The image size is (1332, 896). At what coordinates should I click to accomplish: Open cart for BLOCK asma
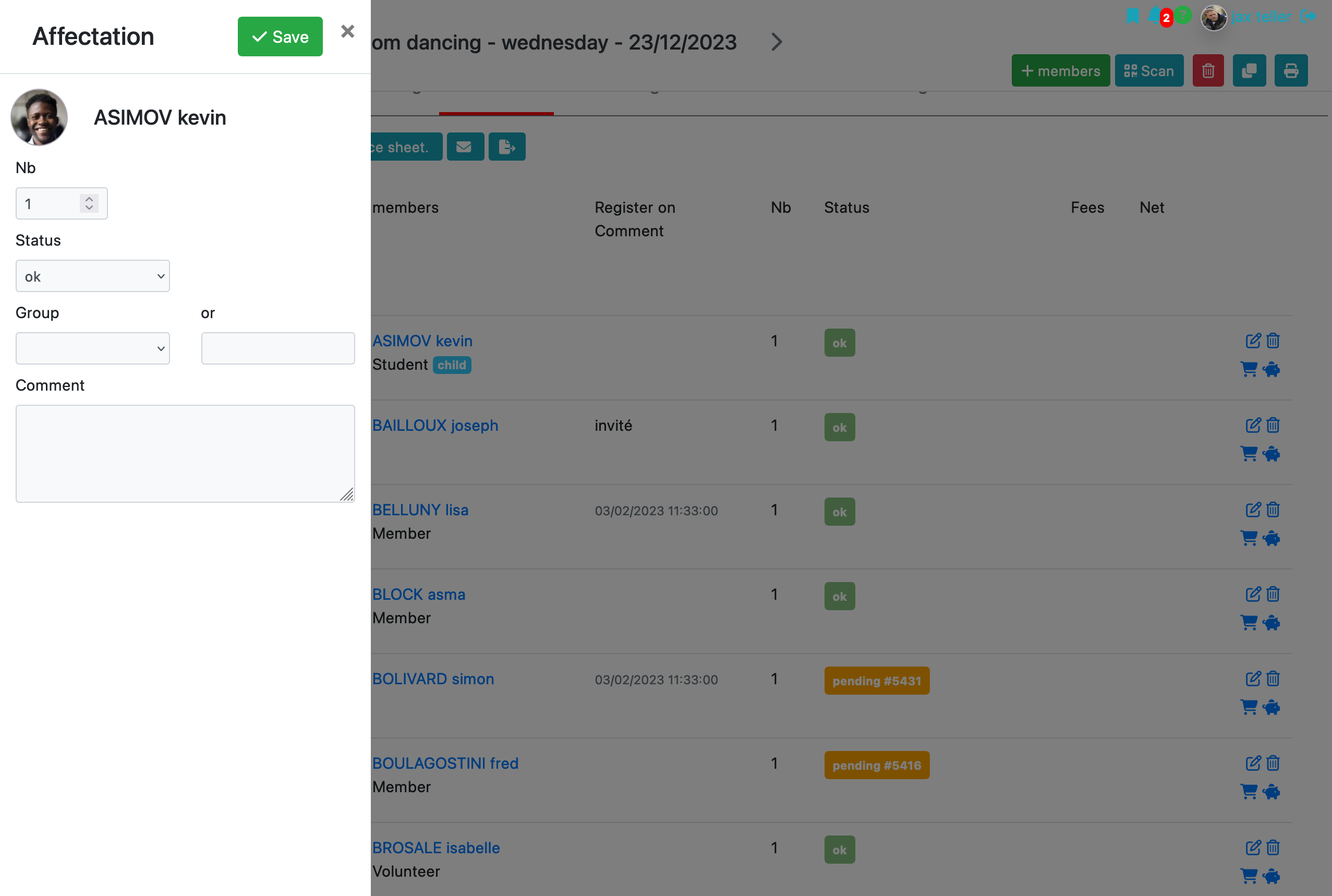(x=1249, y=623)
